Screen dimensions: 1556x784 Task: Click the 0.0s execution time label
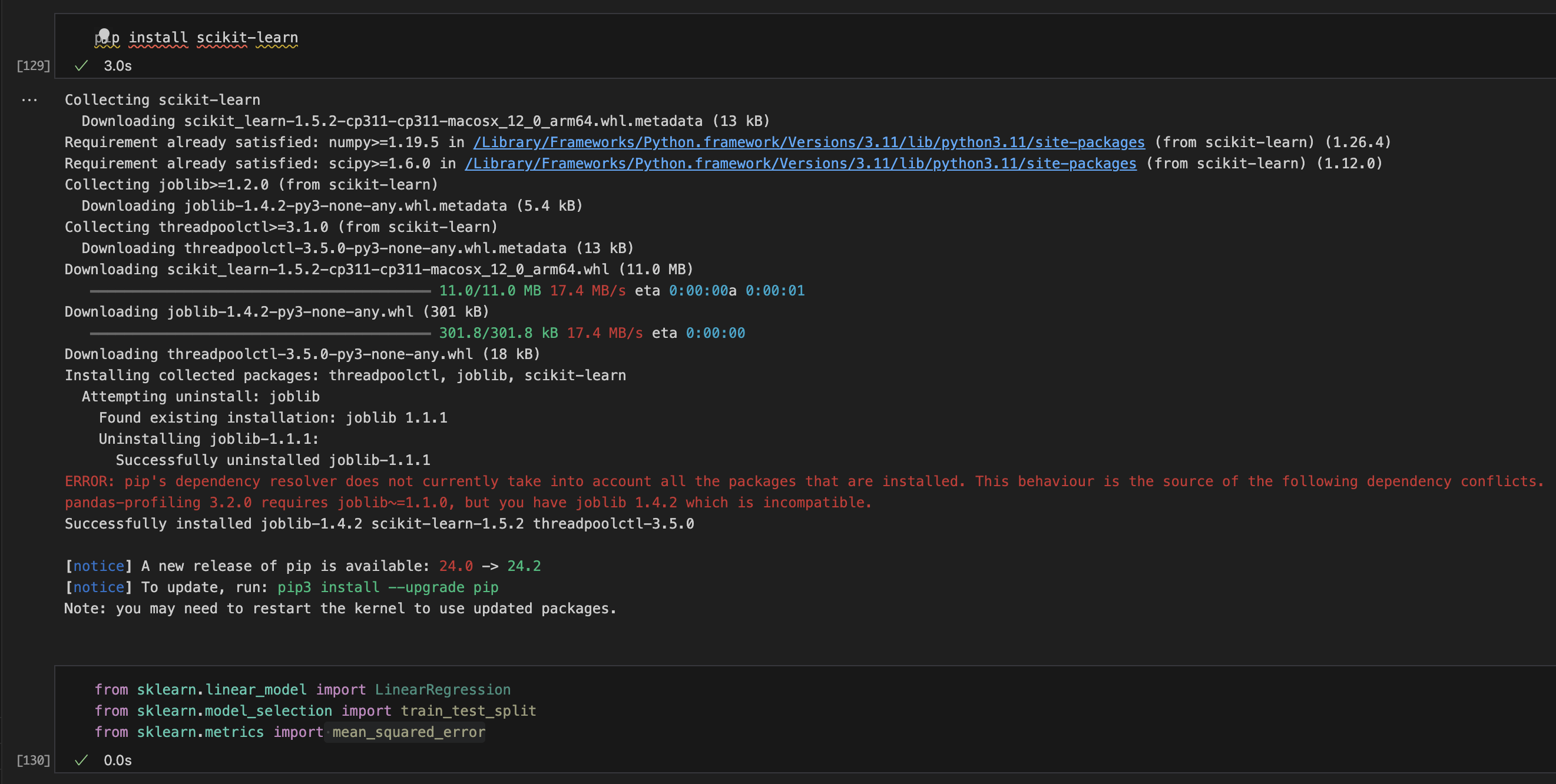(x=117, y=760)
